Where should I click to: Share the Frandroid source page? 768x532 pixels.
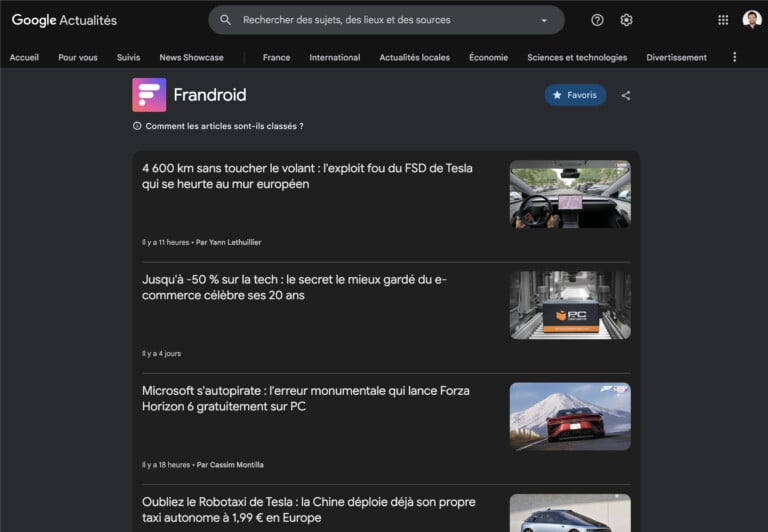pos(626,96)
